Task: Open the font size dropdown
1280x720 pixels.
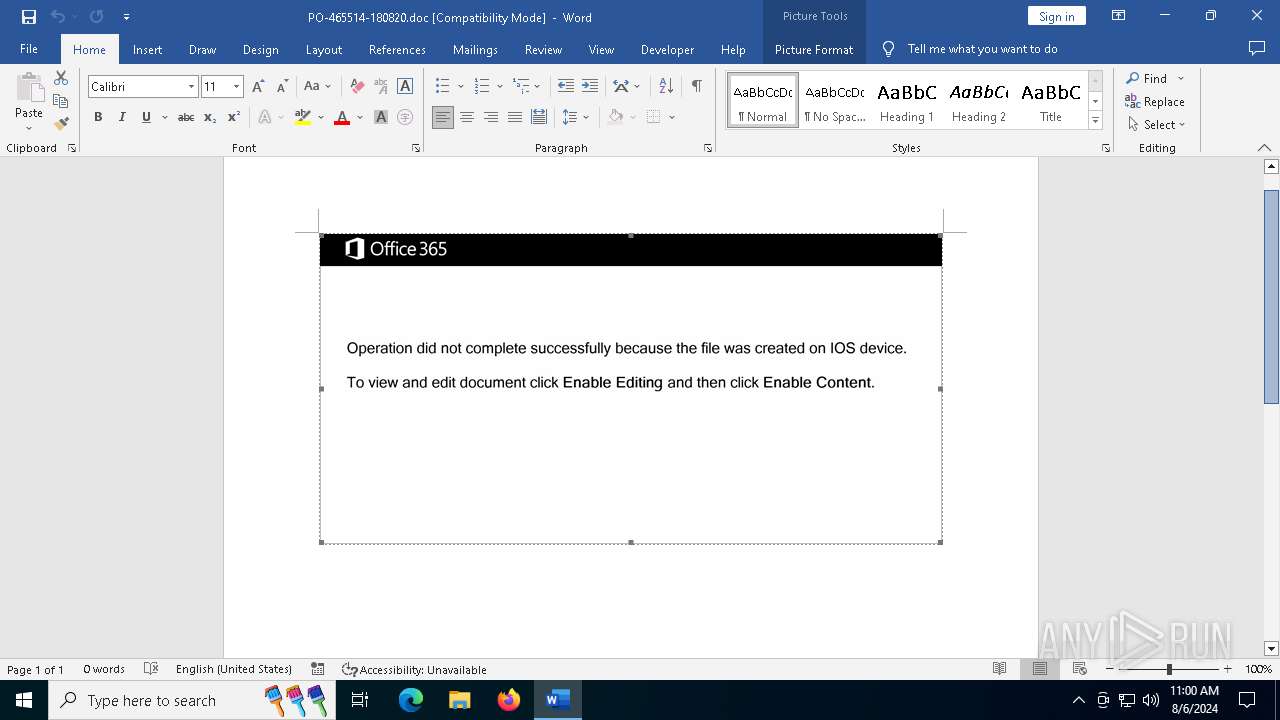Action: pyautogui.click(x=236, y=87)
